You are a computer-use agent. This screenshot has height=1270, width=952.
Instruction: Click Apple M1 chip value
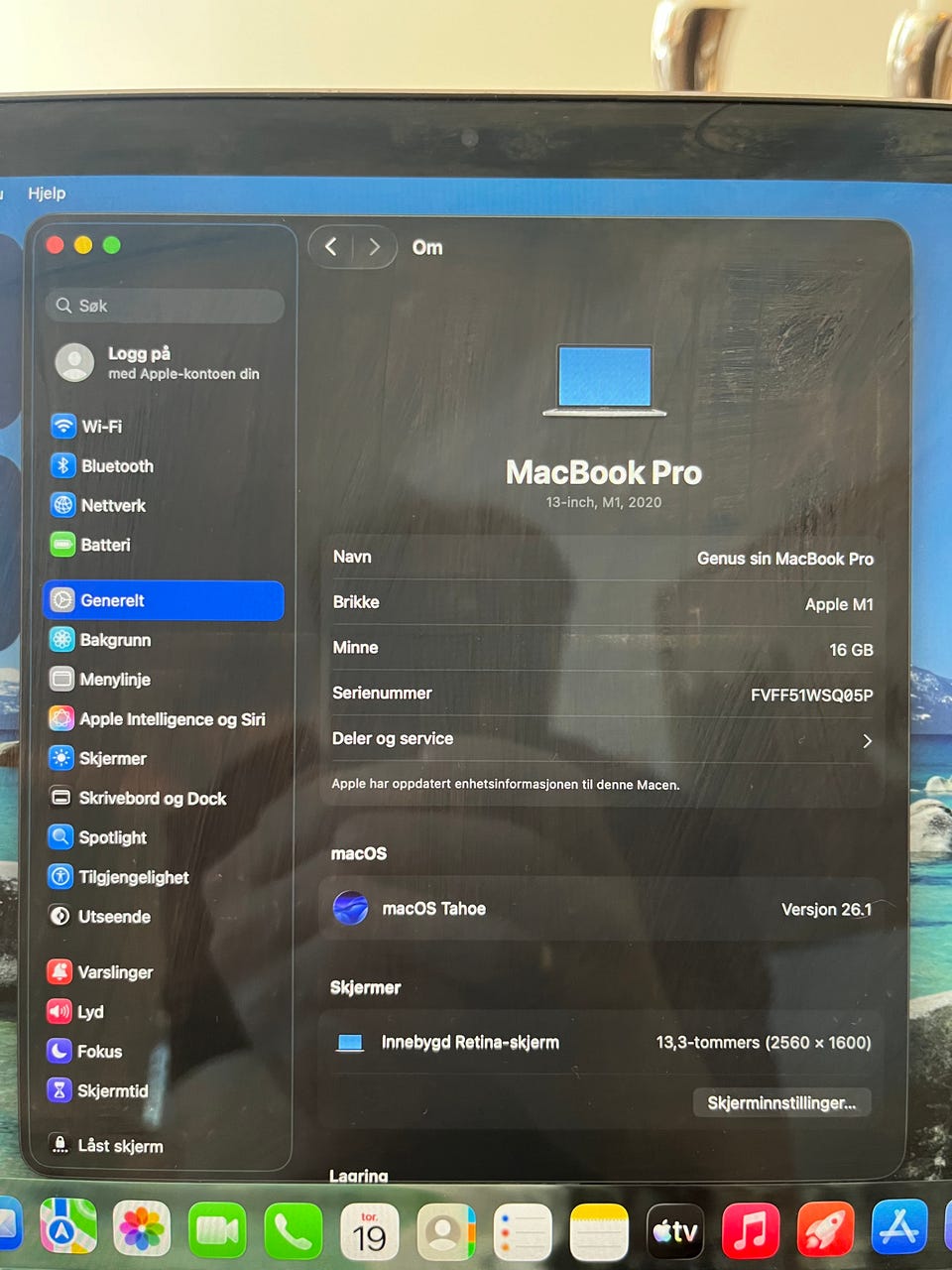tap(839, 604)
